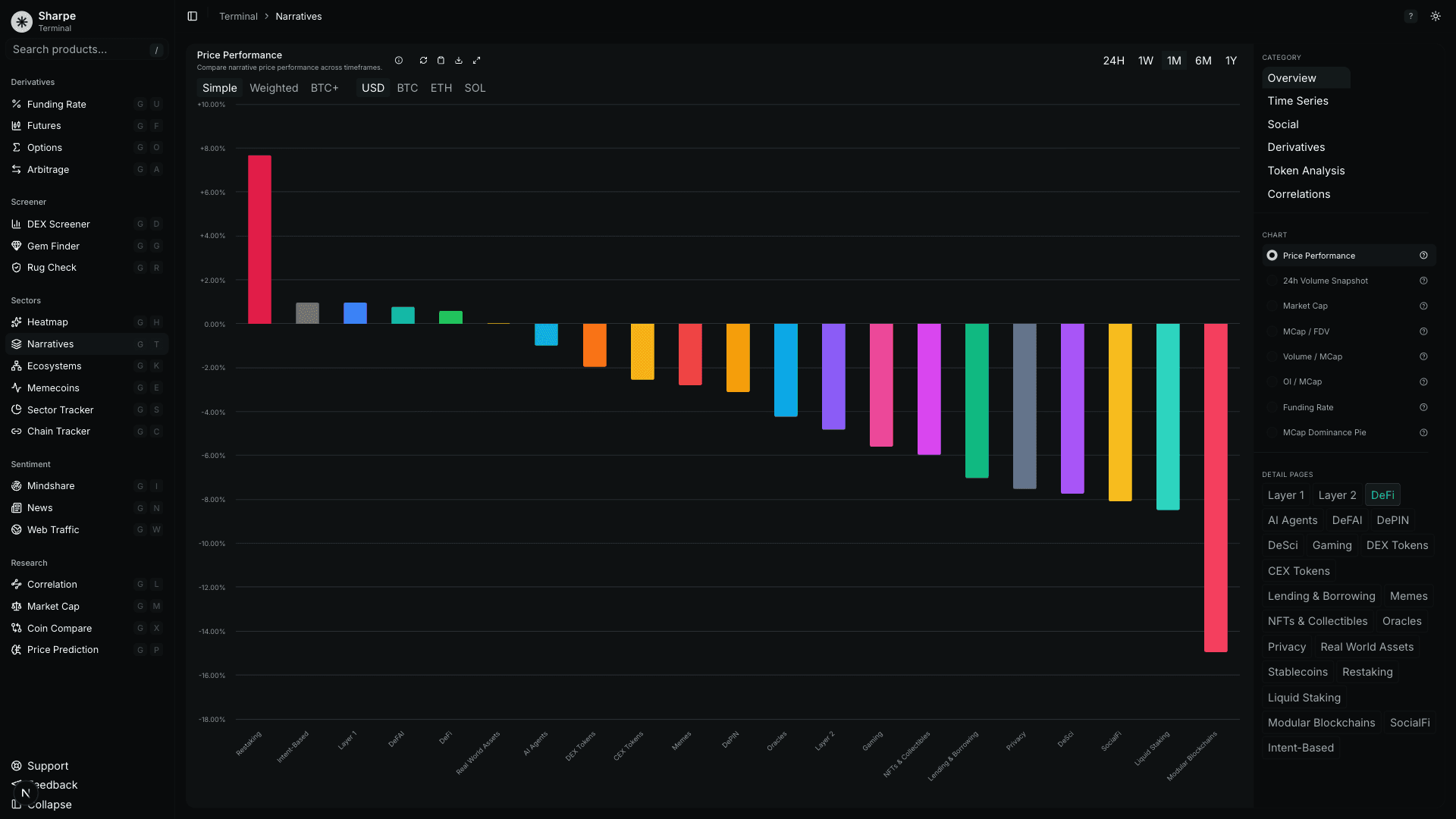Select the 24h Volume Snapshot chart
The height and width of the screenshot is (819, 1456).
coord(1326,281)
